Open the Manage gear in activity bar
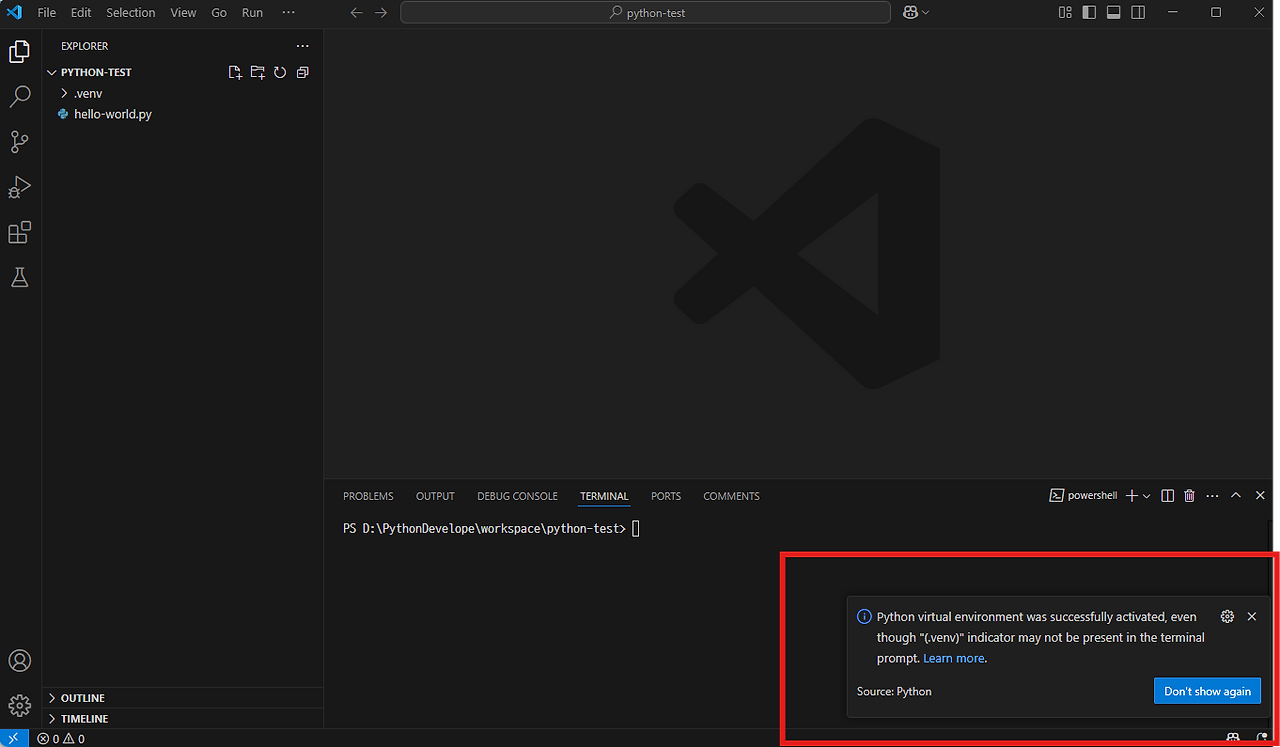1280x747 pixels. pyautogui.click(x=19, y=706)
